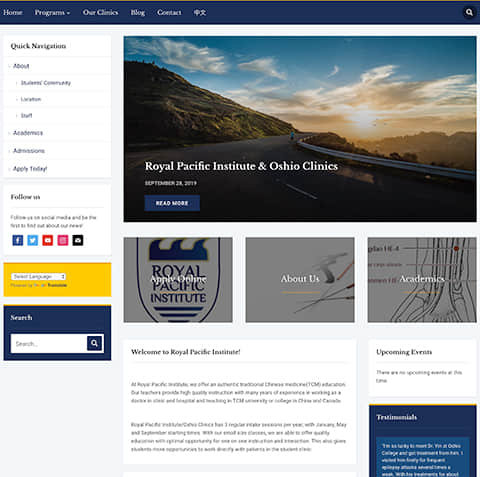Click the READ MORE button on hero banner
Viewport: 480px width, 477px height.
pyautogui.click(x=172, y=203)
